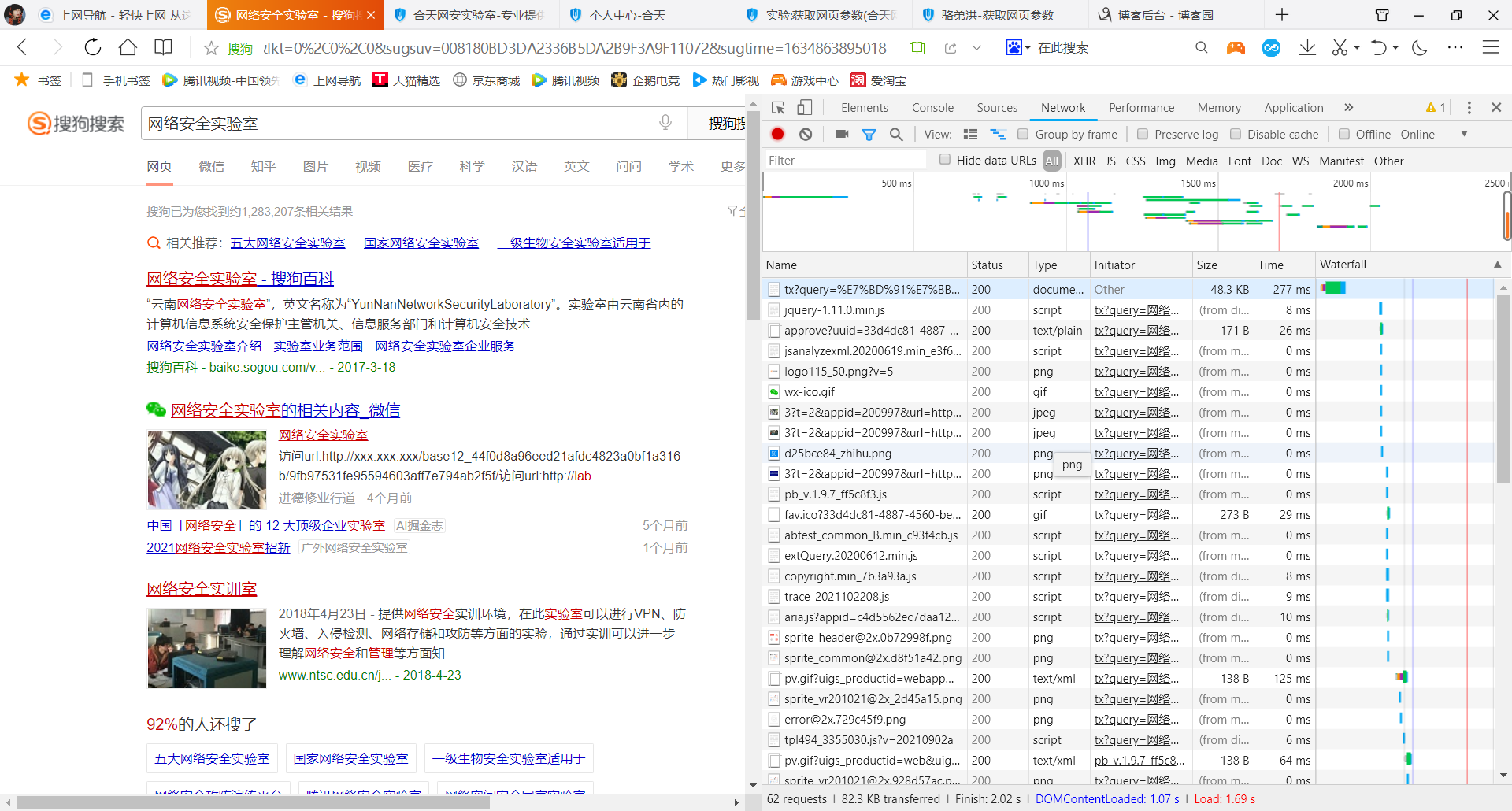
Task: Expand the undo close-tab dropdown arrow
Action: coord(1395,48)
